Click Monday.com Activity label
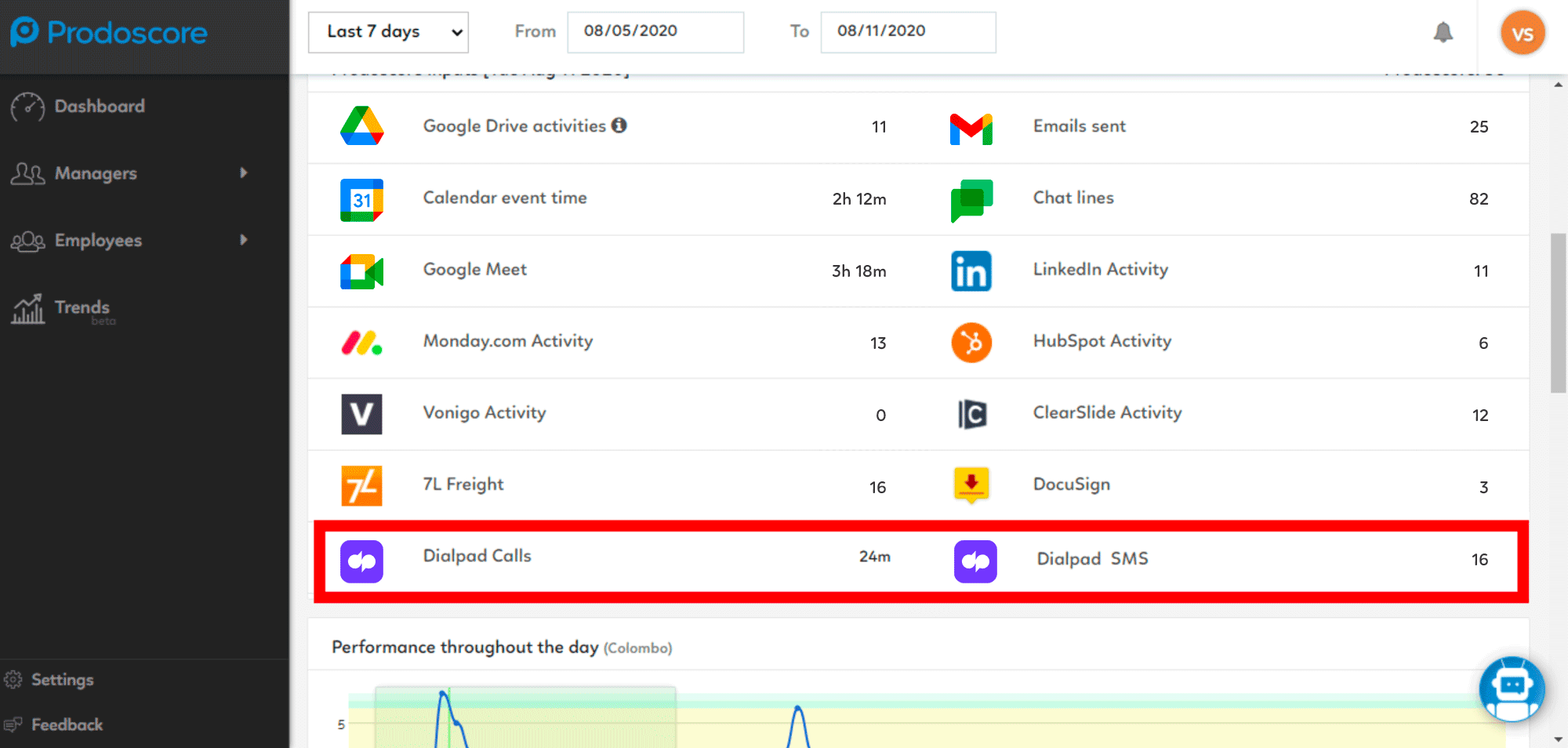This screenshot has width=1568, height=748. click(508, 341)
